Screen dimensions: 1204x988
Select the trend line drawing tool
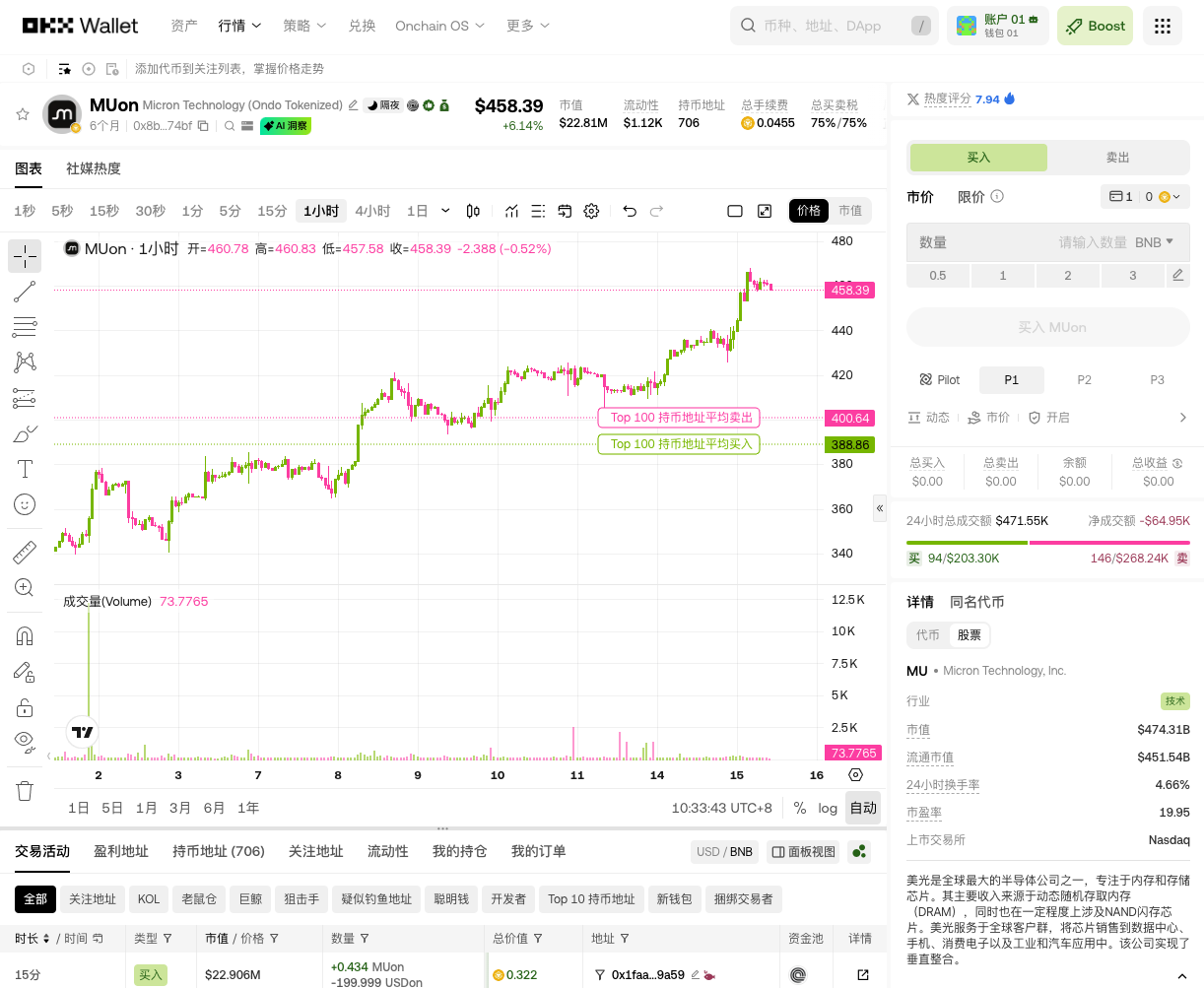pos(25,292)
